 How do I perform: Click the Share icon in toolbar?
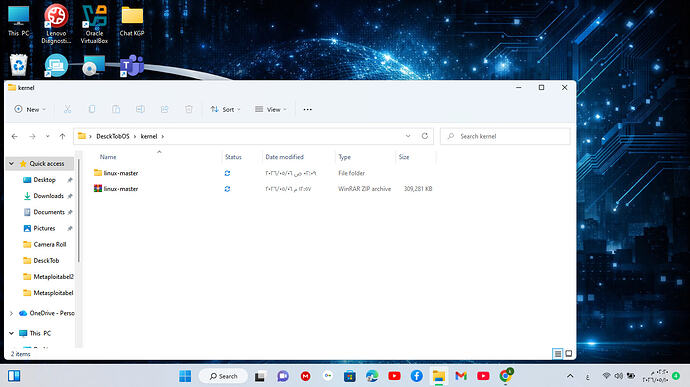(x=164, y=109)
